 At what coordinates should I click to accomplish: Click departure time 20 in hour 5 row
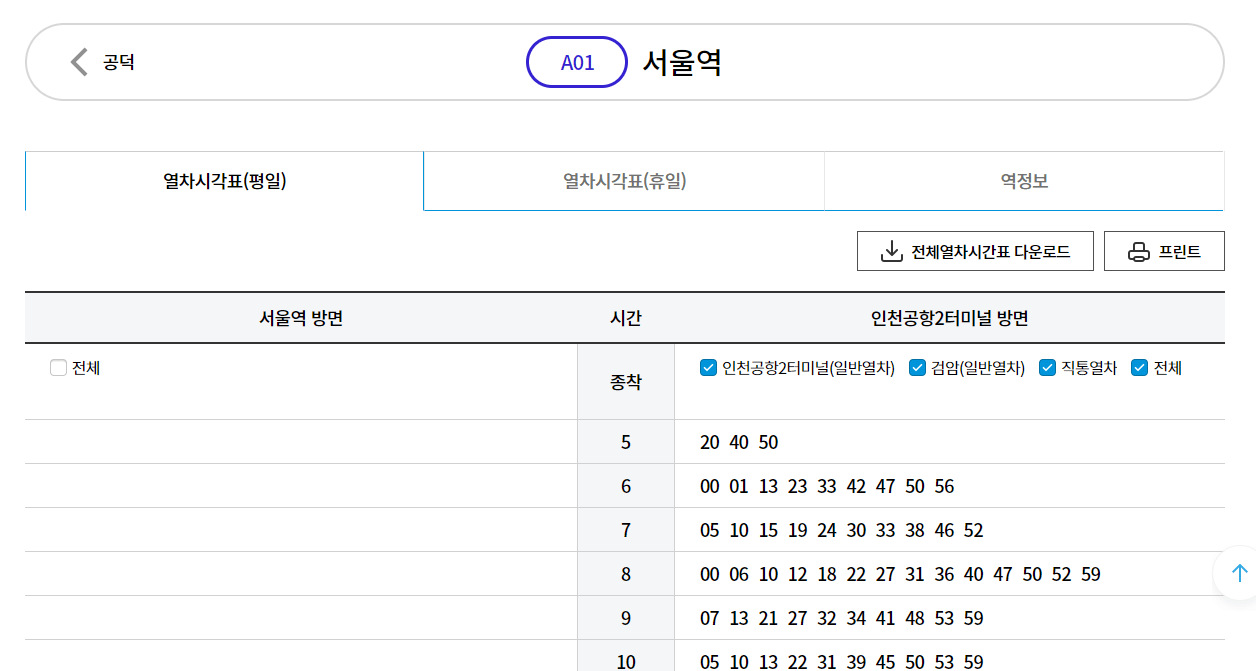coord(708,442)
